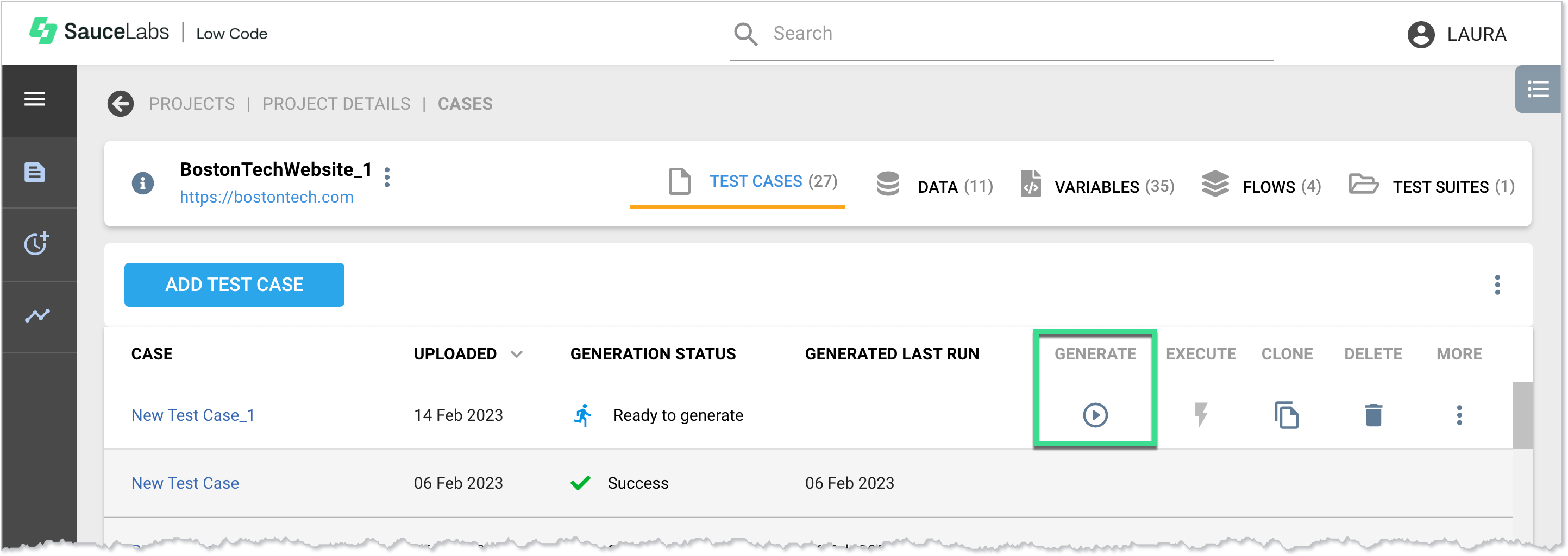Open the https://bostontech.com link

coord(267,197)
